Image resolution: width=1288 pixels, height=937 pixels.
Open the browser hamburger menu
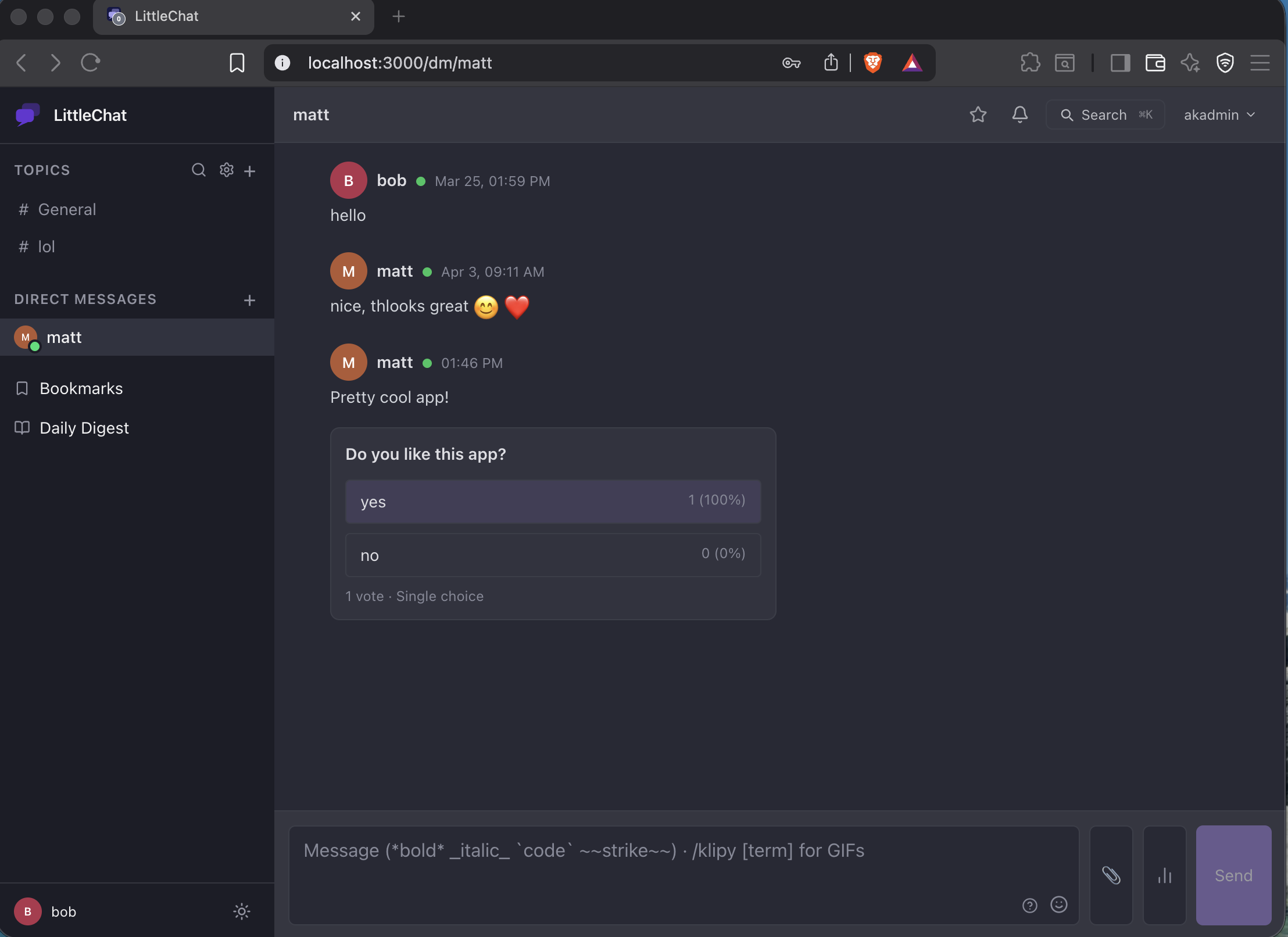point(1260,63)
